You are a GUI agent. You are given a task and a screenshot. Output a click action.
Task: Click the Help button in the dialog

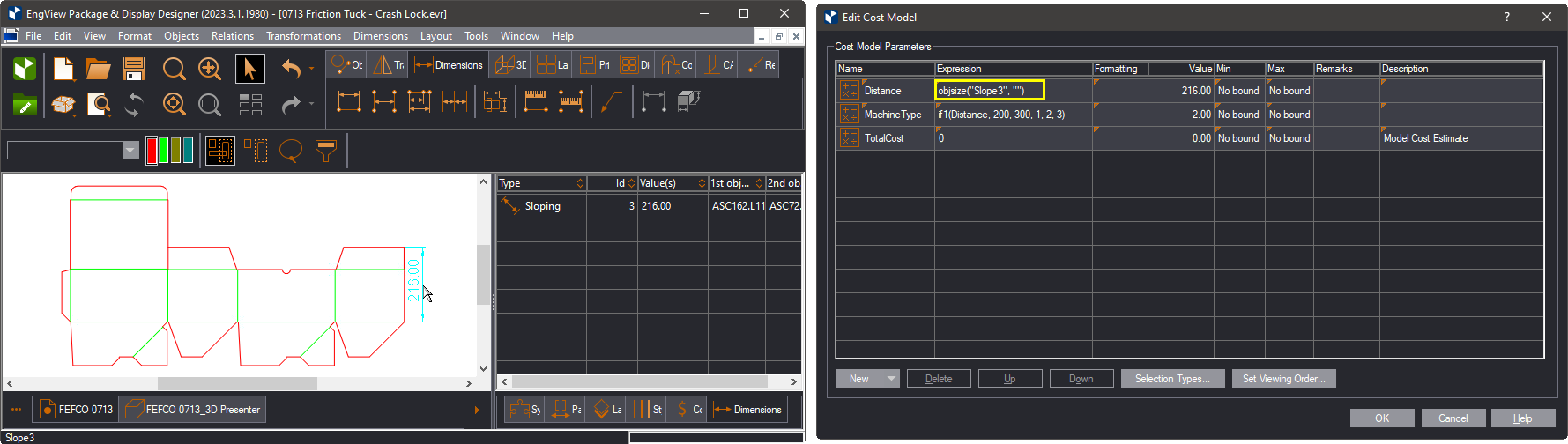point(1523,418)
